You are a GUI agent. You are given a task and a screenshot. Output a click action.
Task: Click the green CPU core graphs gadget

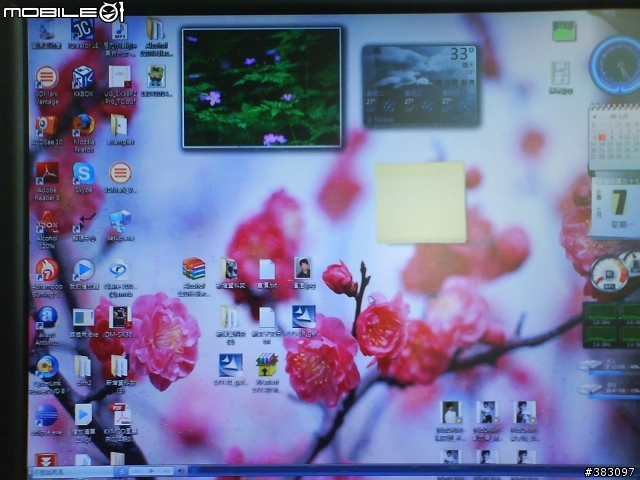pos(611,325)
